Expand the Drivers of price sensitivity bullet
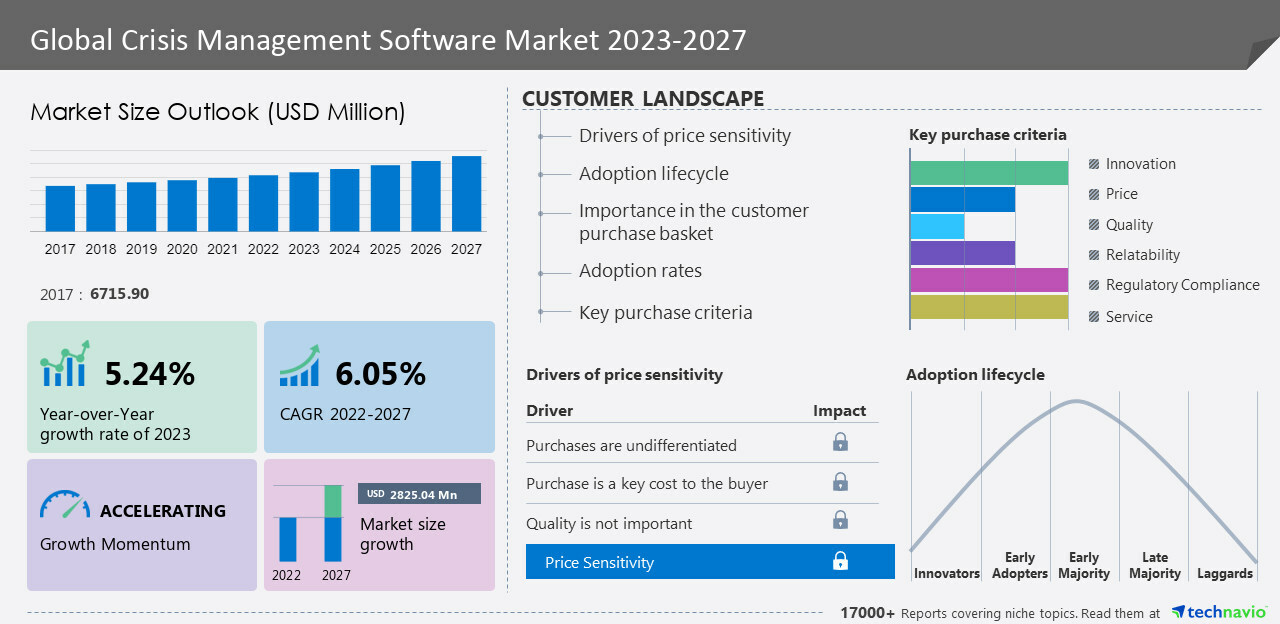The image size is (1280, 624). (x=684, y=135)
